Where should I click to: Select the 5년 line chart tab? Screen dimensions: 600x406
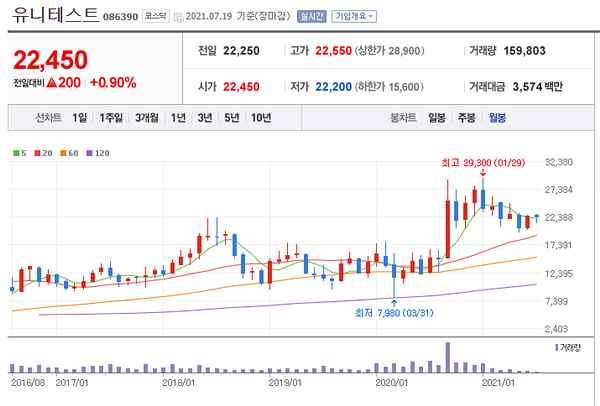click(x=232, y=117)
